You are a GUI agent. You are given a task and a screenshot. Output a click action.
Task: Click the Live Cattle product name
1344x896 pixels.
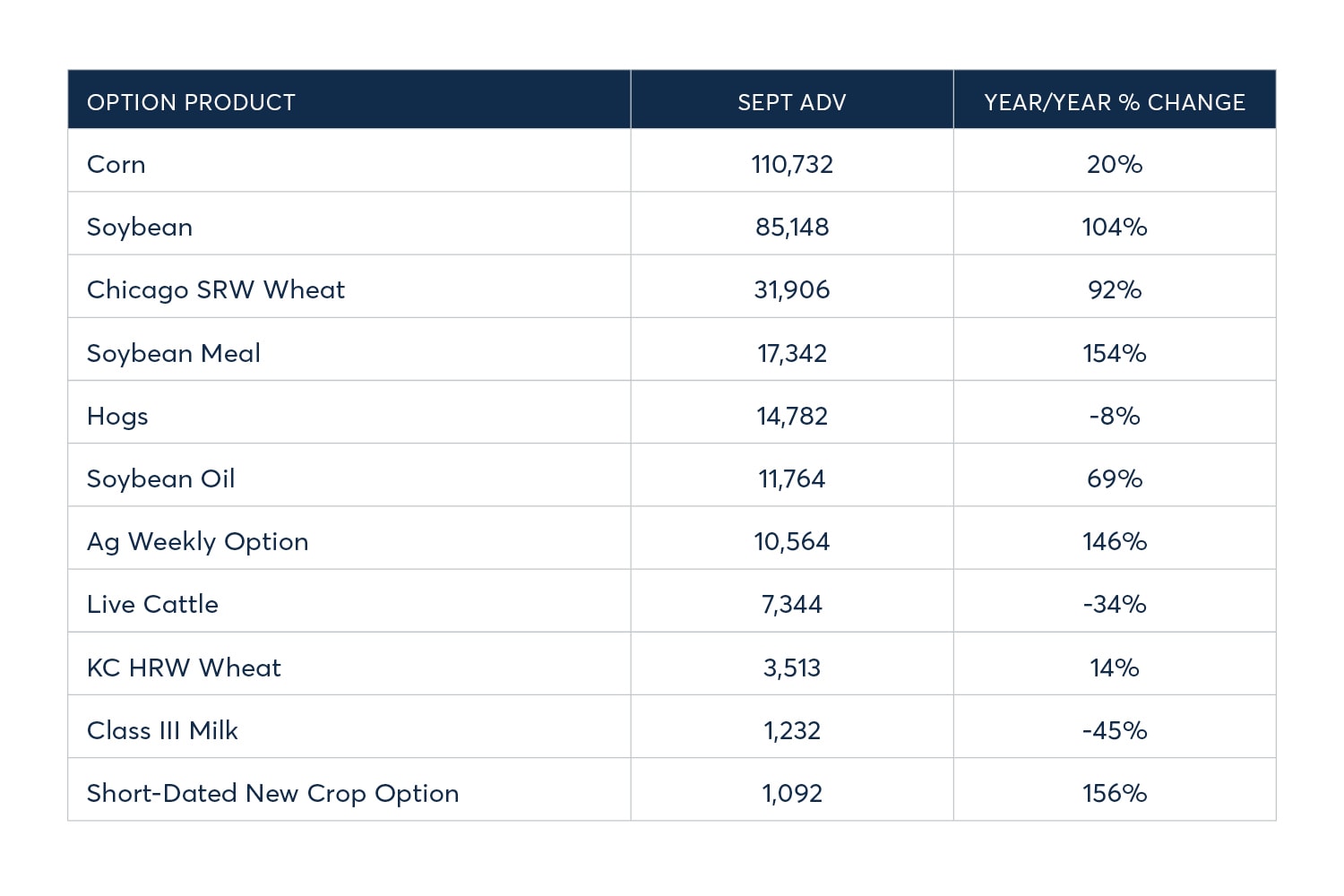pos(152,605)
